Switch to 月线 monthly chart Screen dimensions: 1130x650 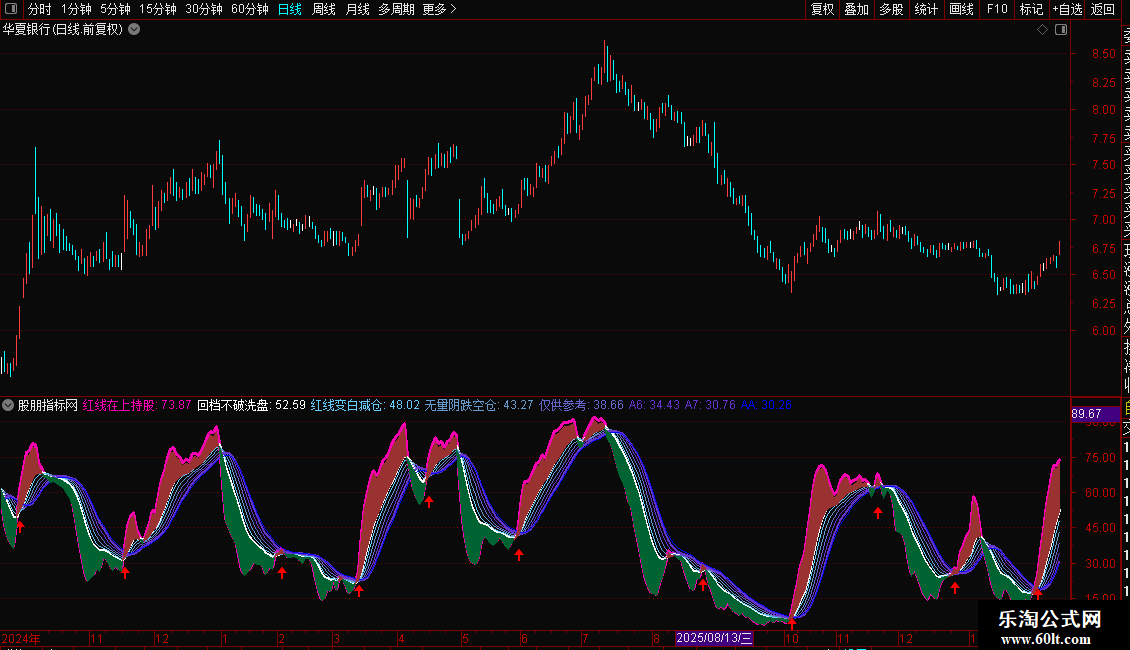[x=357, y=9]
